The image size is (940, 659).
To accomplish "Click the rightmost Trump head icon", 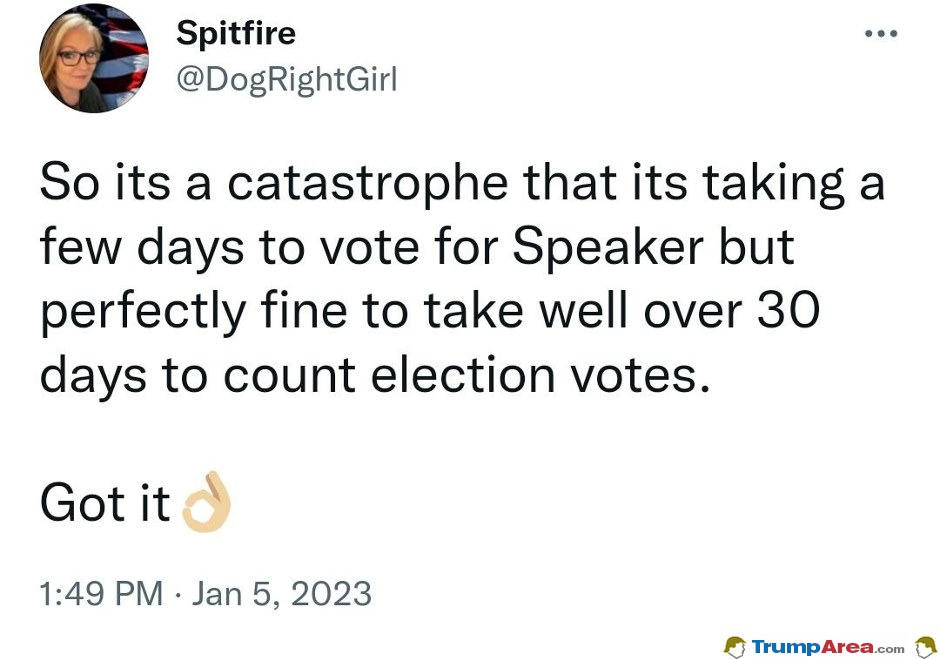I will click(926, 648).
